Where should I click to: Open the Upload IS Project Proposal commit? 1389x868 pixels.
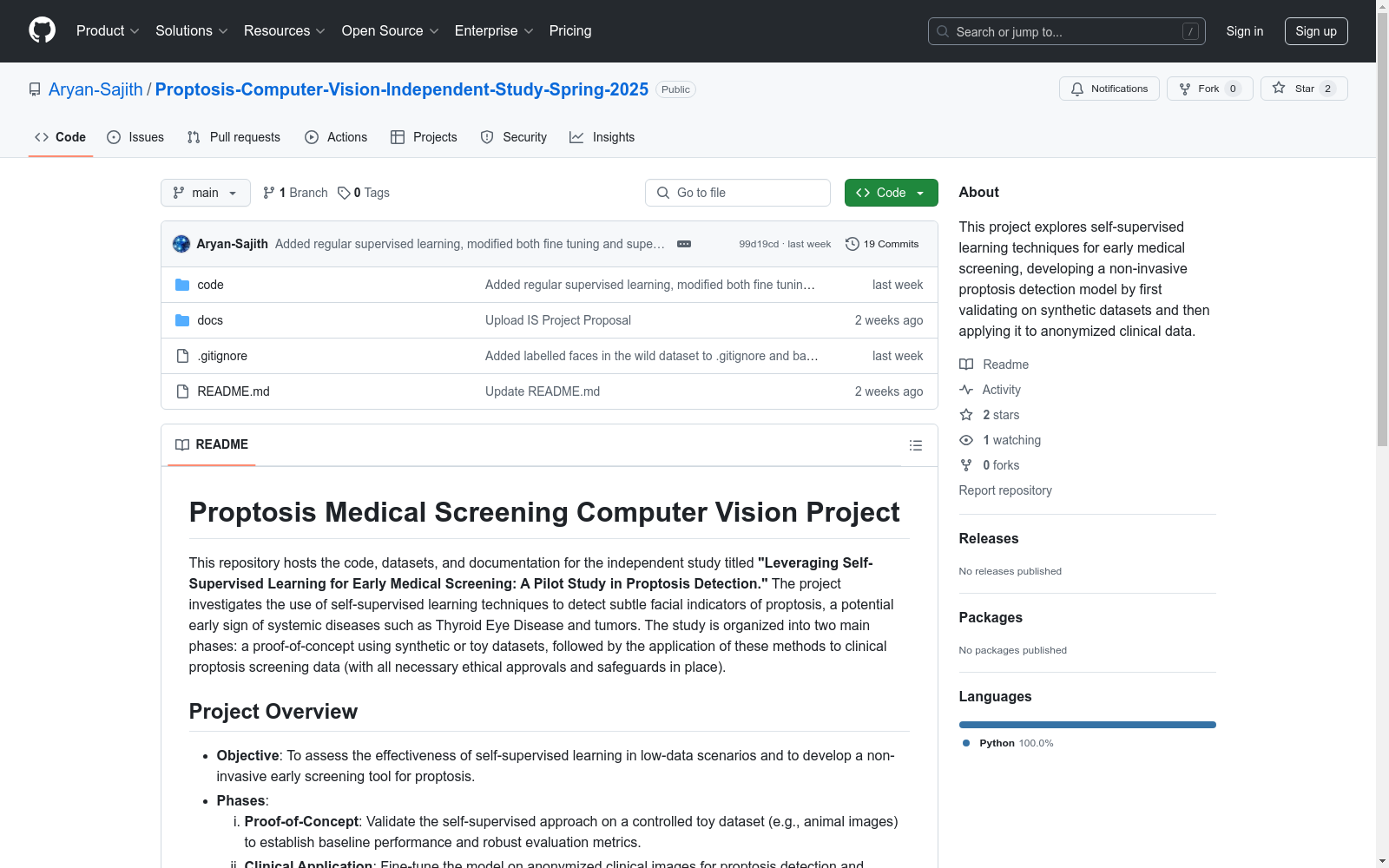558,320
